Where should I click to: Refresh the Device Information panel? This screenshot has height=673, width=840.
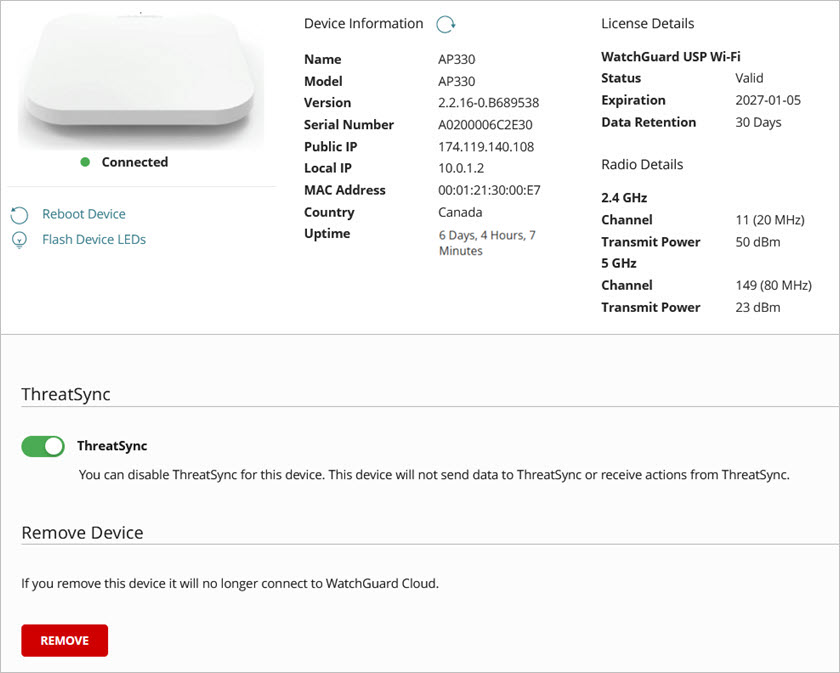point(444,23)
